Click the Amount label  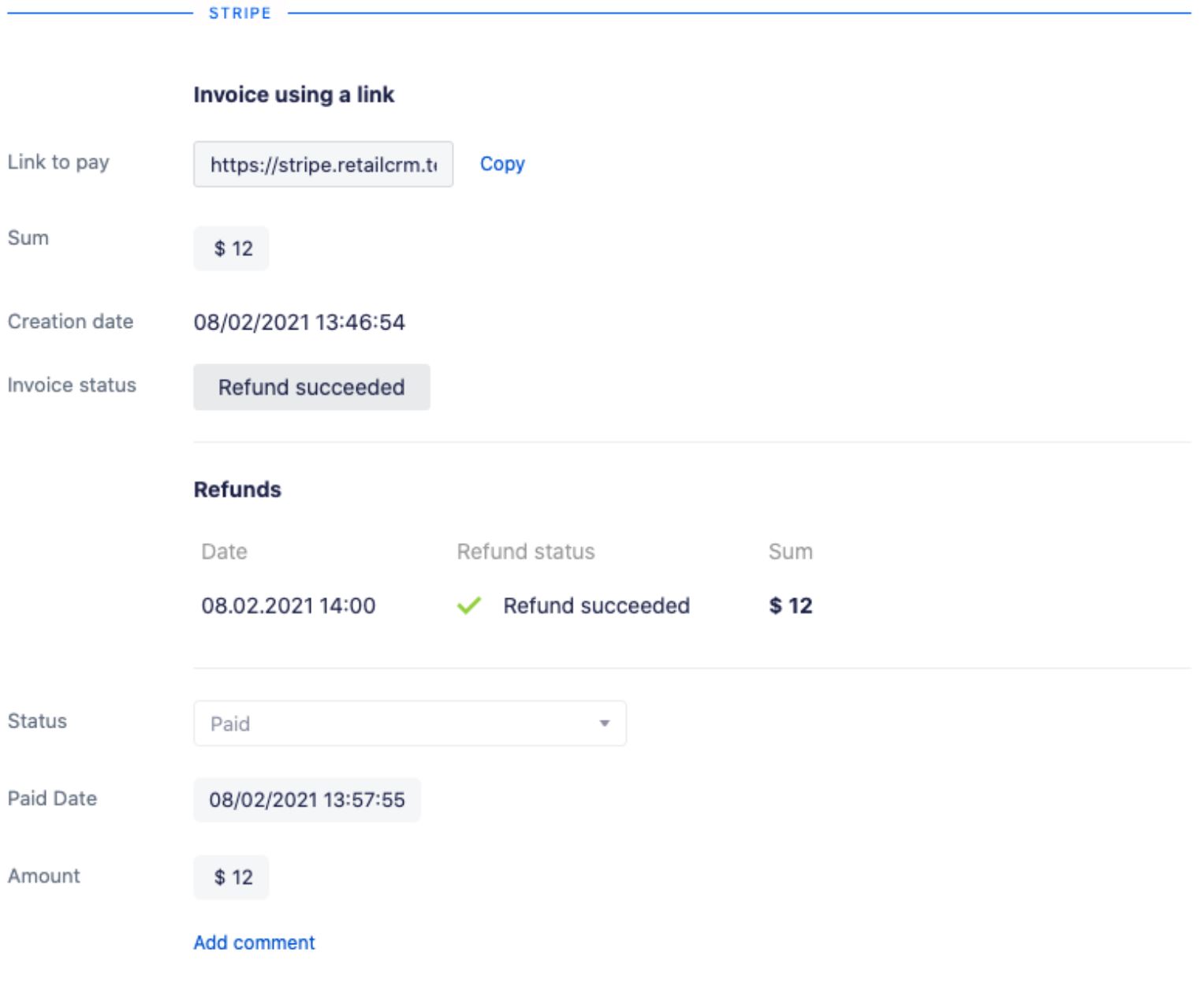click(x=44, y=876)
